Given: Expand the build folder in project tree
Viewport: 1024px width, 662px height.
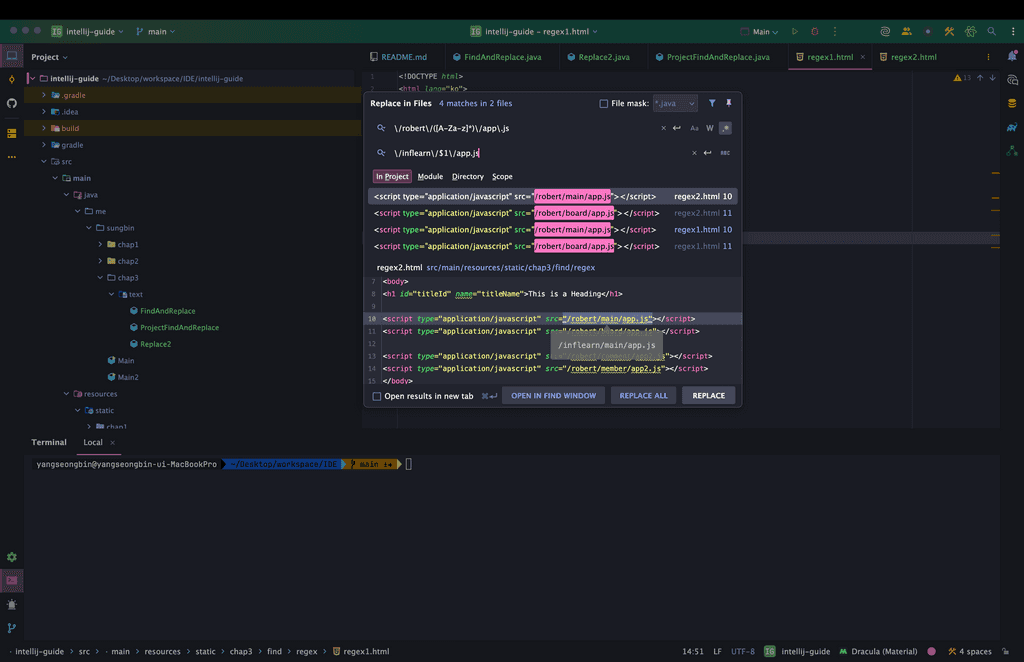Looking at the screenshot, I should (44, 128).
